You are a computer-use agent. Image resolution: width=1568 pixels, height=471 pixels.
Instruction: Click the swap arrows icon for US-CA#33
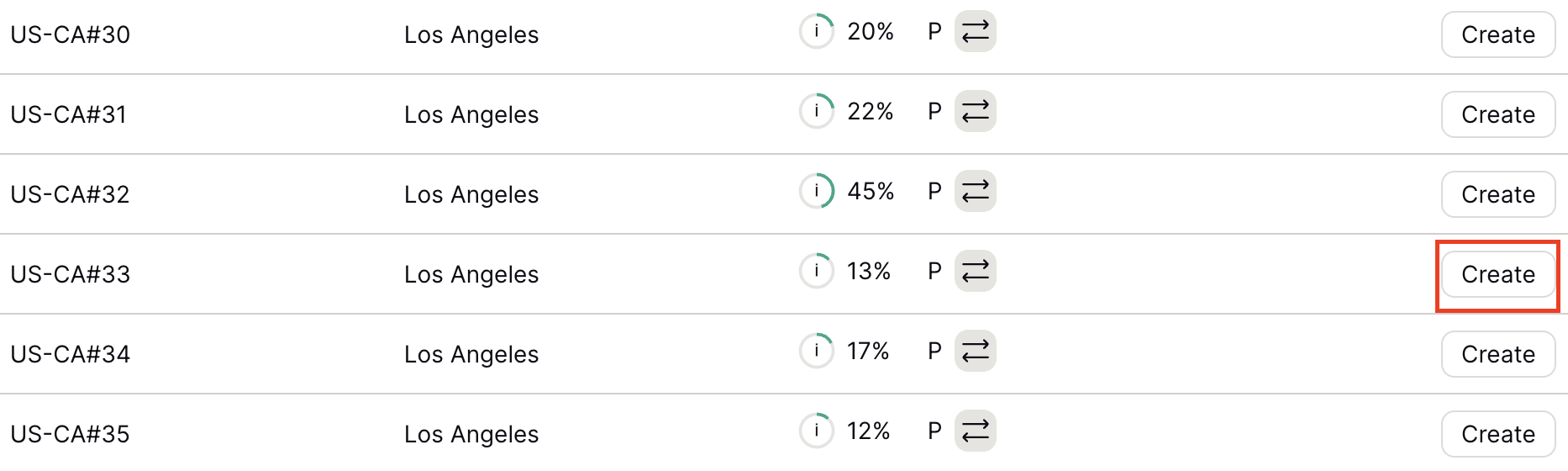tap(976, 271)
